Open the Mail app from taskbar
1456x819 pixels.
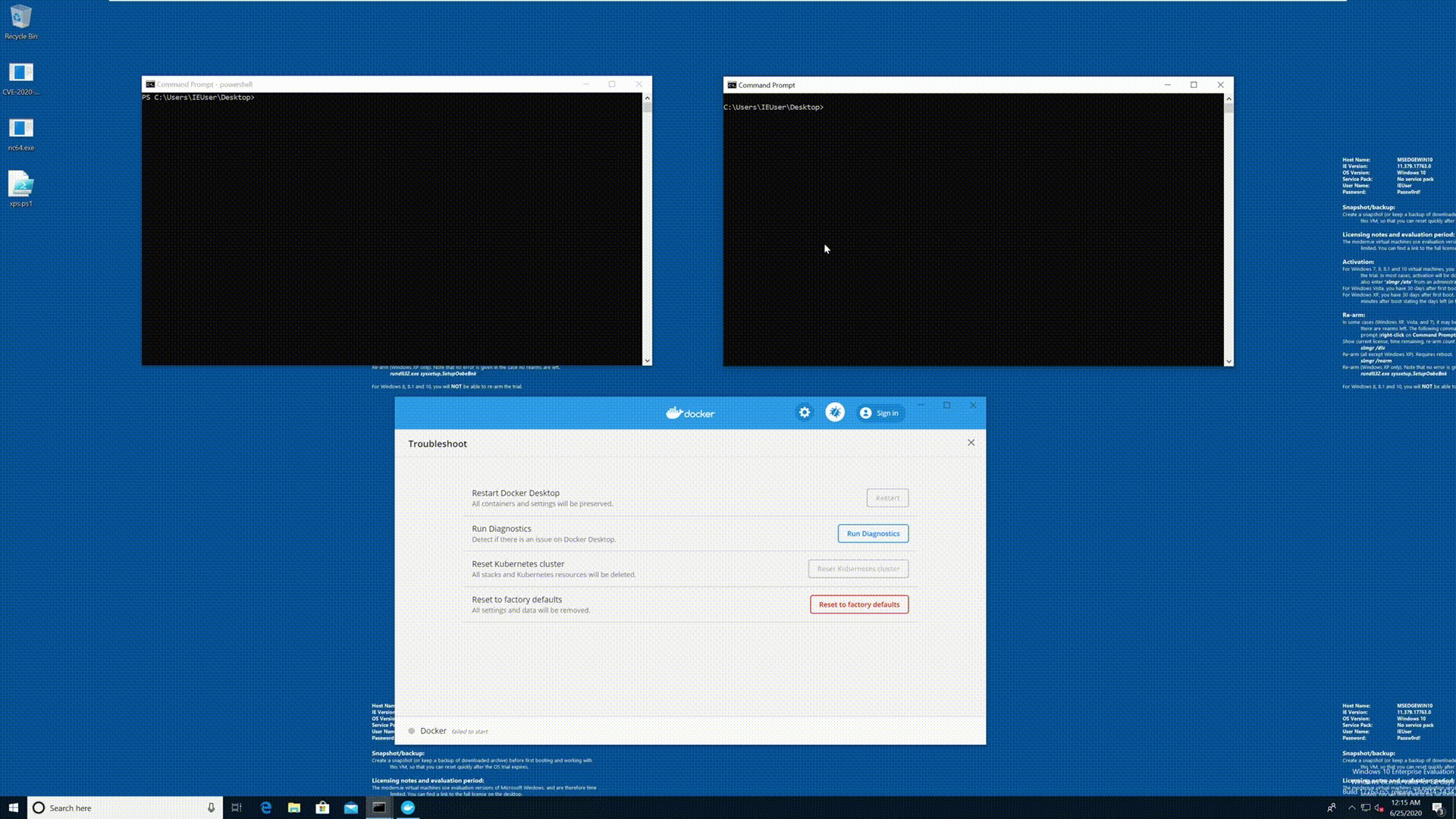[351, 808]
